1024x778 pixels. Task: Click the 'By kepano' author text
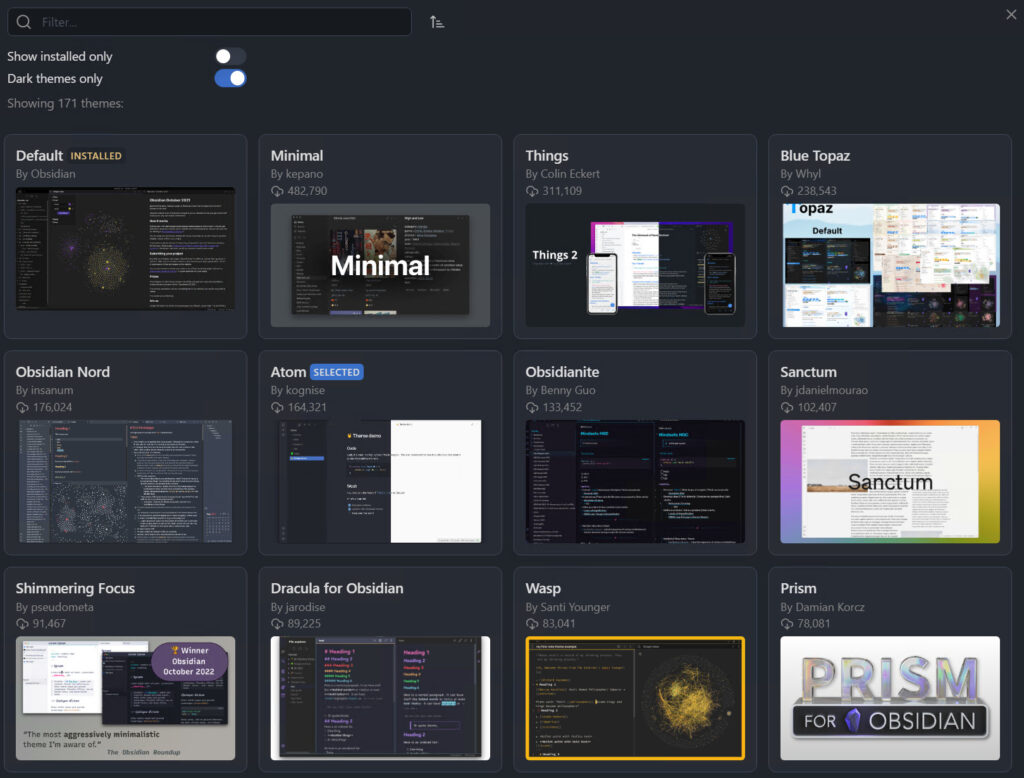[x=296, y=174]
